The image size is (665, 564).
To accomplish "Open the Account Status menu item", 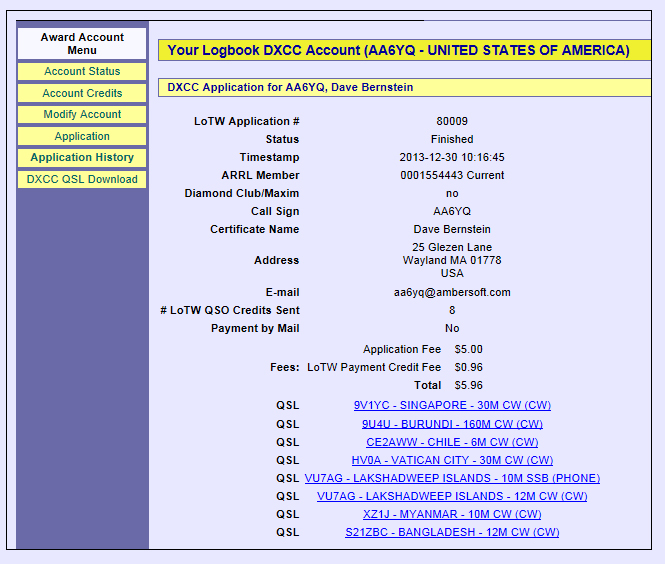I will point(82,72).
